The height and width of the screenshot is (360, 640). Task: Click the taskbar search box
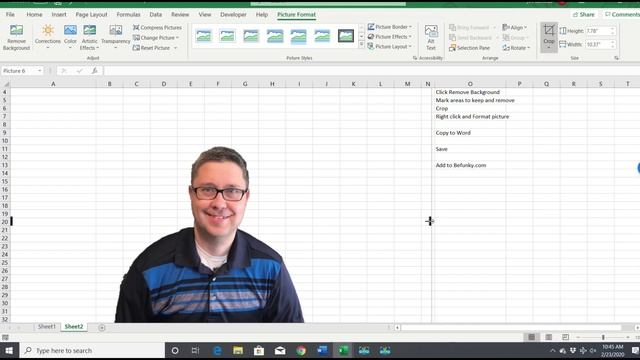[x=93, y=351]
